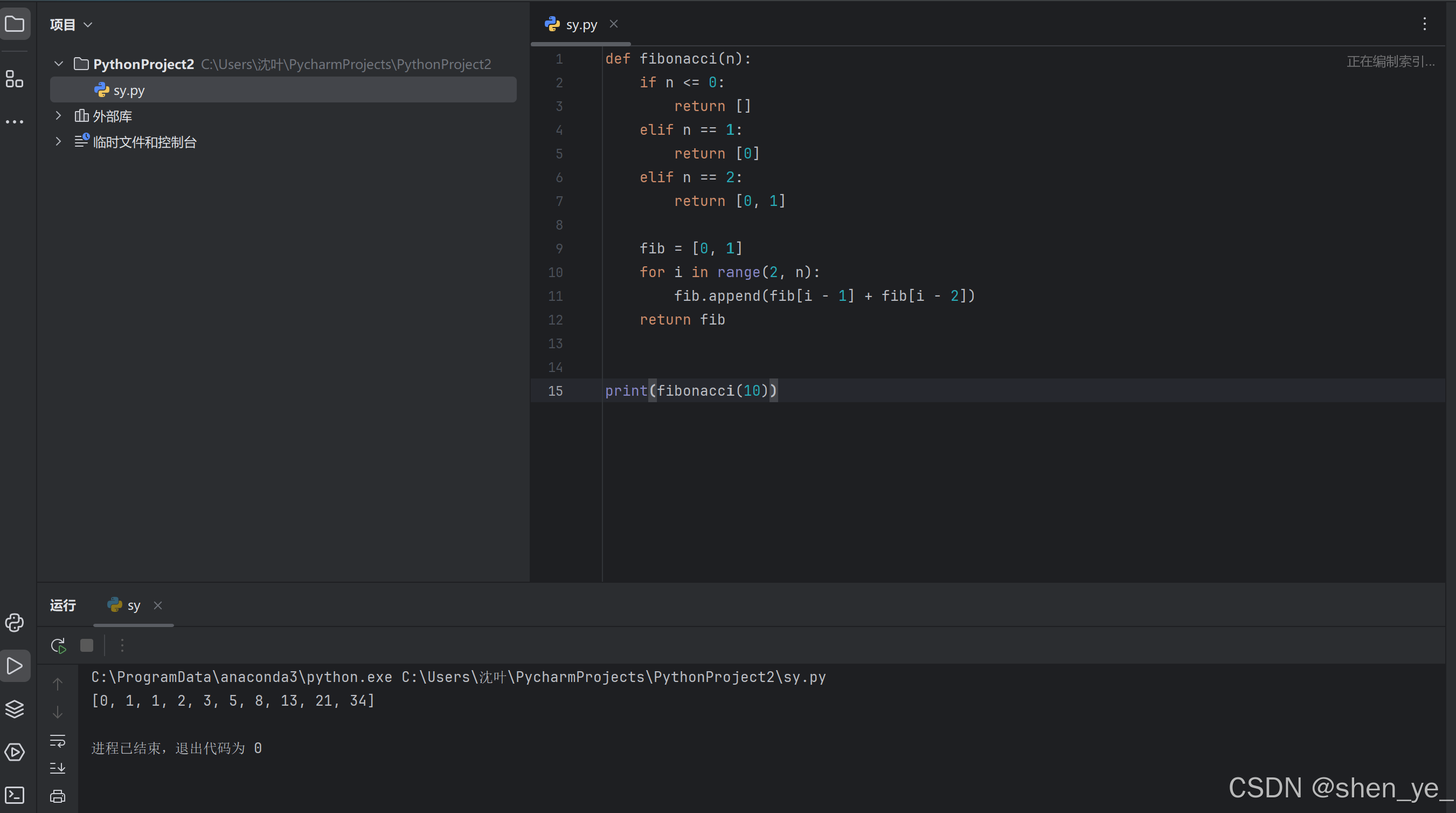This screenshot has width=1456, height=813.
Task: Collapse the PythonProject2 folder node
Action: click(x=58, y=64)
